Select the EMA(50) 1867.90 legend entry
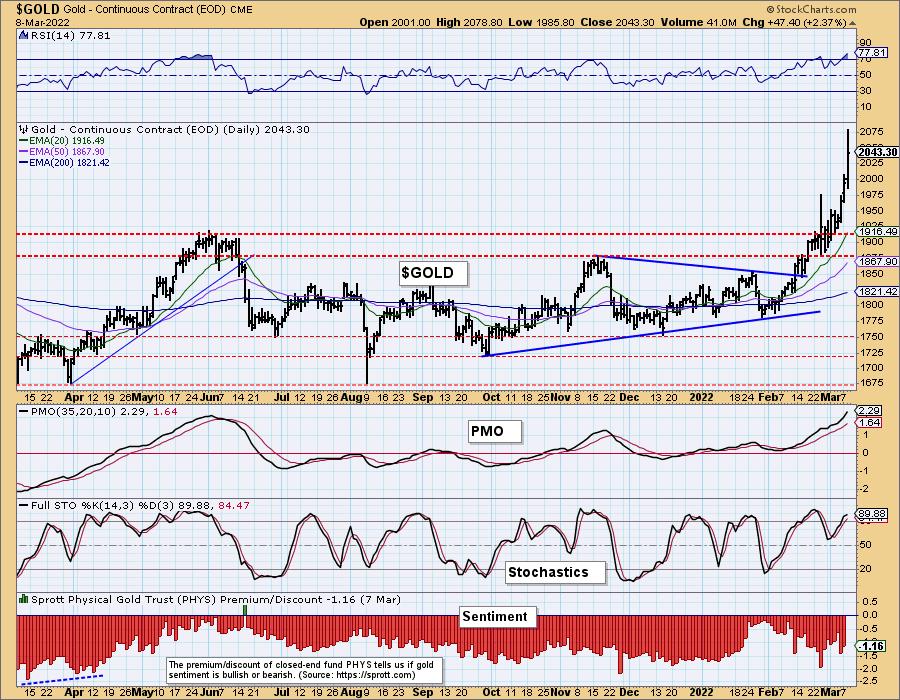This screenshot has height=700, width=900. [x=62, y=151]
